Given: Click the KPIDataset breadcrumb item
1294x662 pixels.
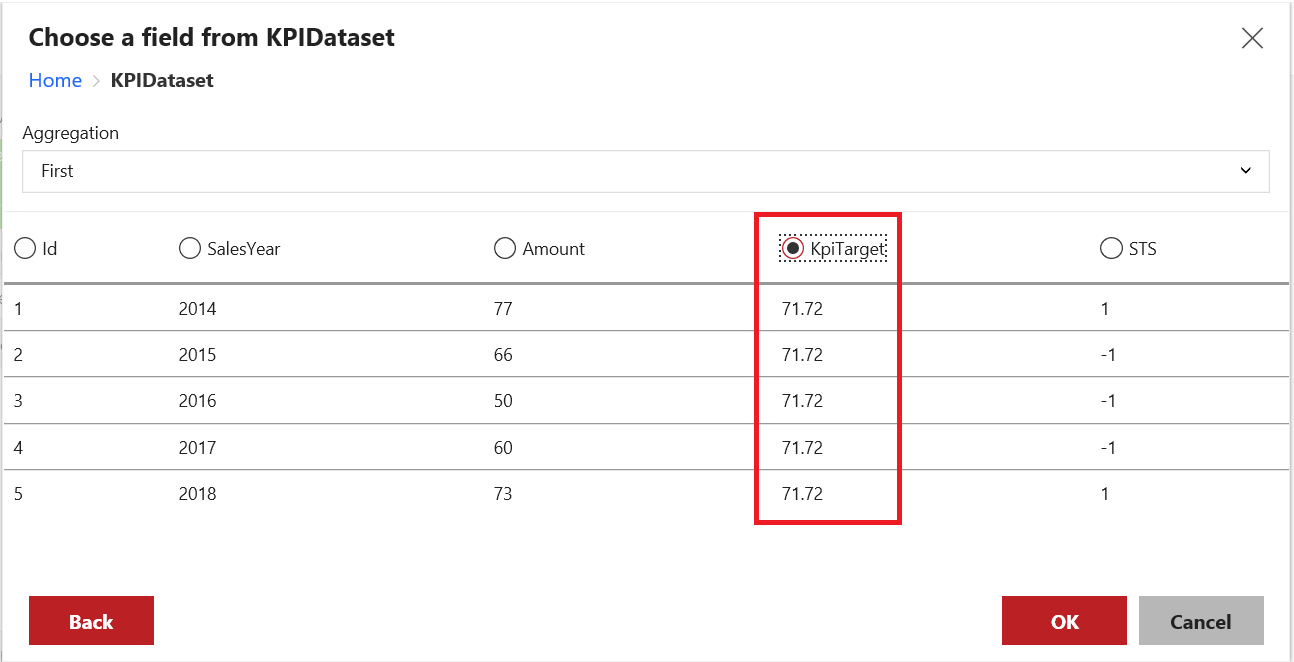Looking at the screenshot, I should click(x=162, y=81).
